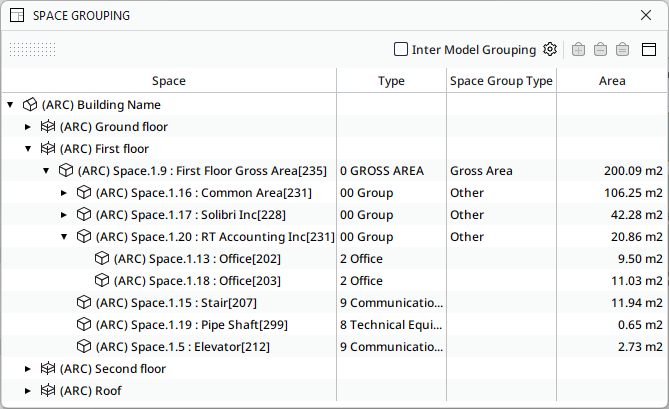The width and height of the screenshot is (669, 409).
Task: Click the dotted toolbar grip handle
Action: coord(32,49)
